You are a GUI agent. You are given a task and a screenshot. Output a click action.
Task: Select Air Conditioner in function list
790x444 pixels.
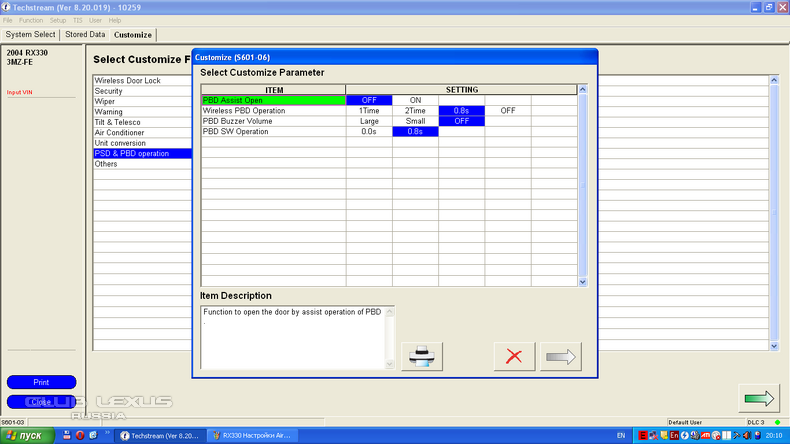click(143, 133)
